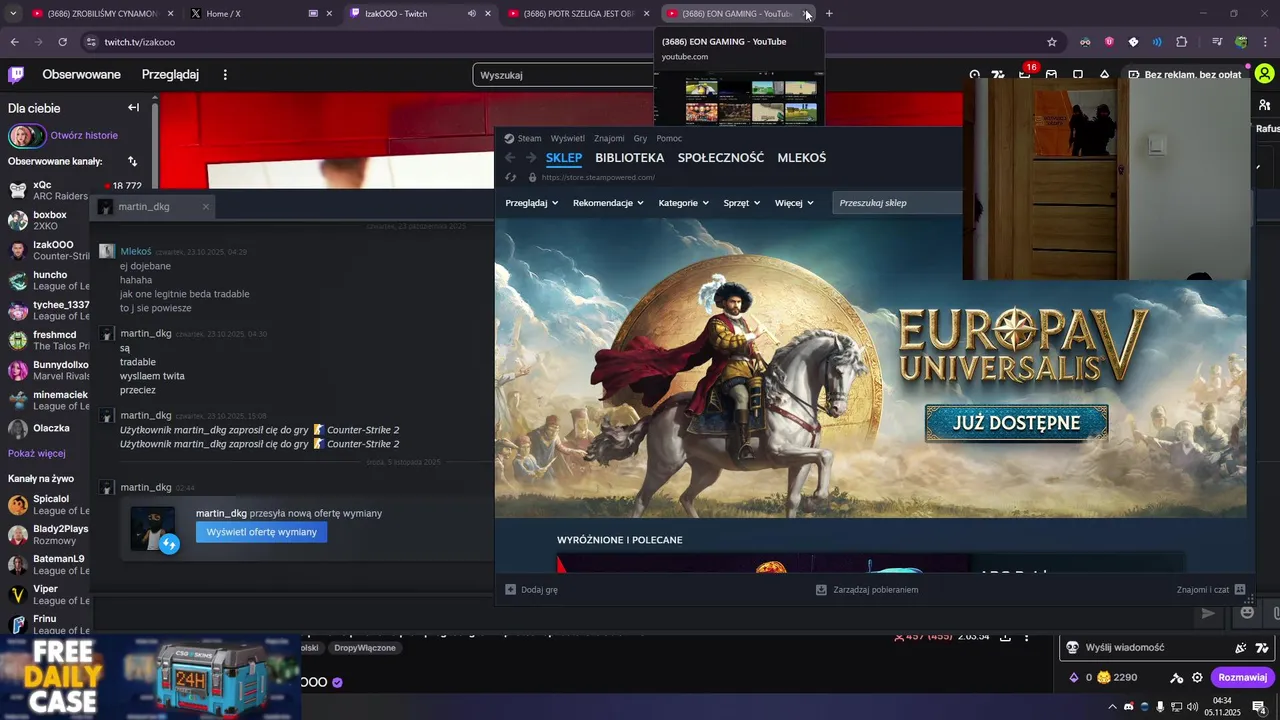Open the Olaczka channel
Viewport: 1280px width, 720px height.
pos(46,429)
